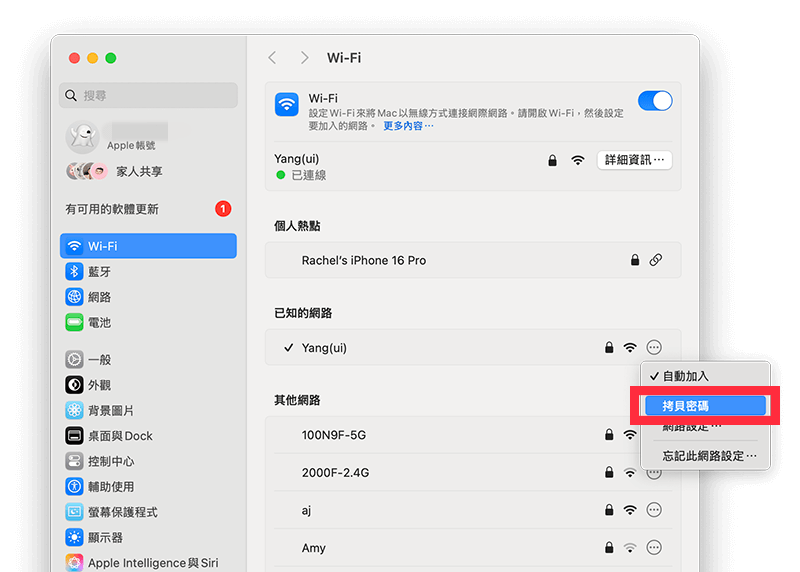Image resolution: width=800 pixels, height=572 pixels.
Task: Open the Wallpaper (背景圖片) sidebar item
Action: click(148, 410)
